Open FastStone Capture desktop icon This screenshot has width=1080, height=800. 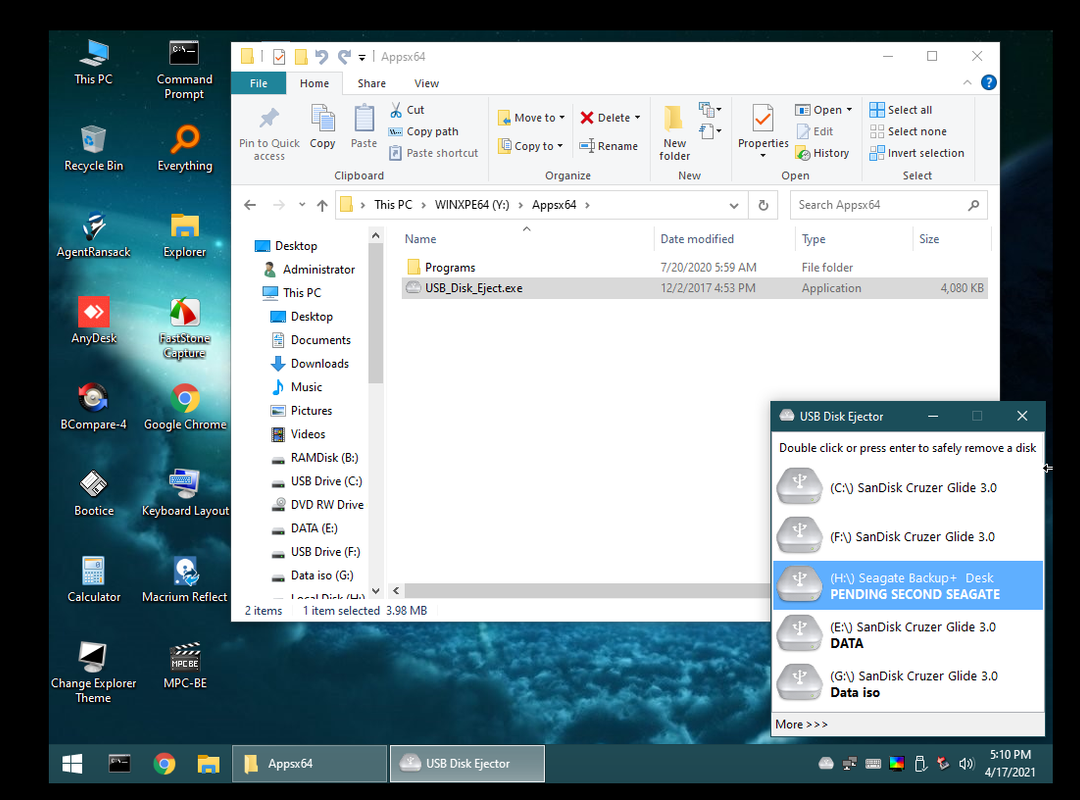pos(185,328)
